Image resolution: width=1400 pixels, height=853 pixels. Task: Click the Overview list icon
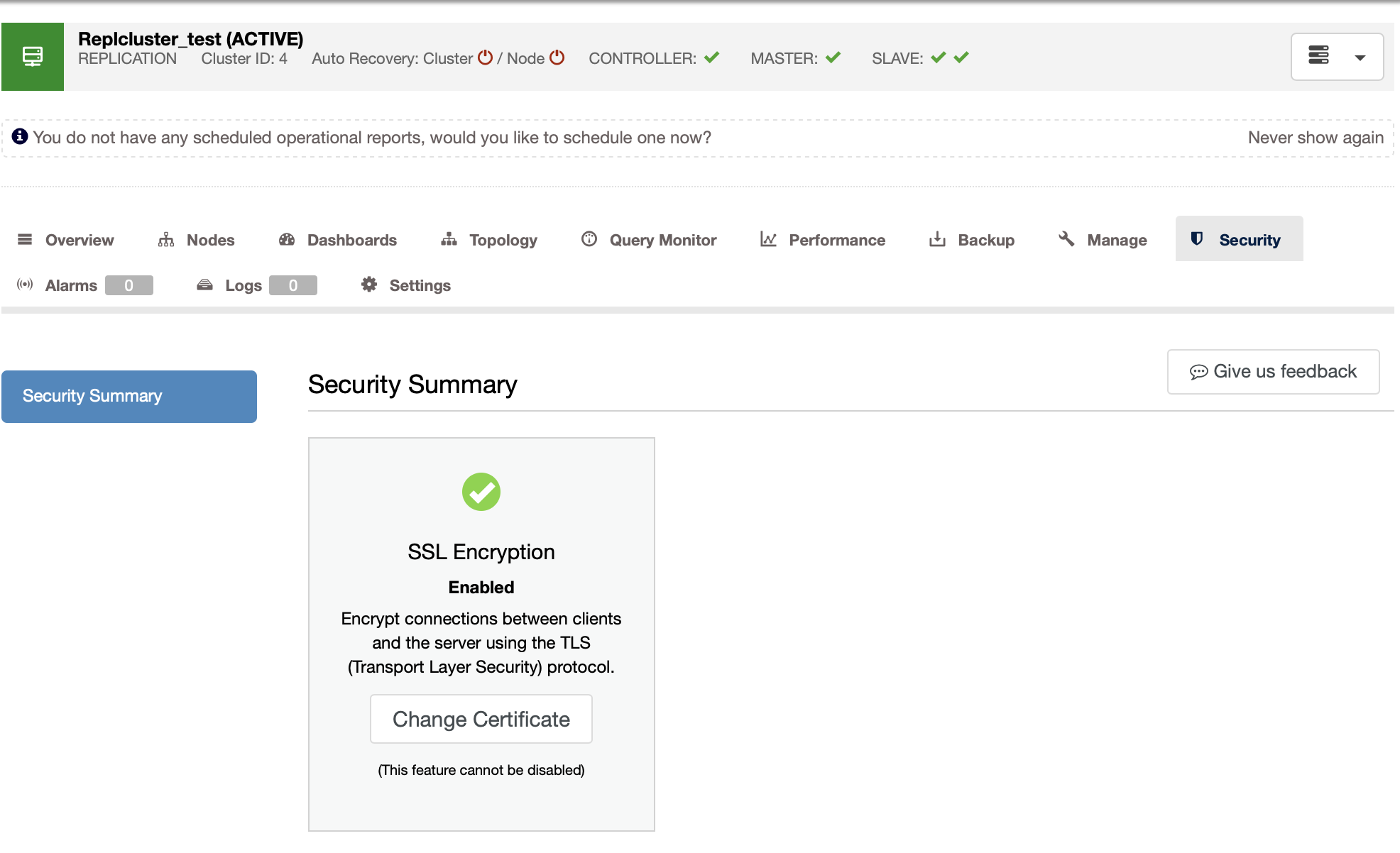tap(25, 239)
